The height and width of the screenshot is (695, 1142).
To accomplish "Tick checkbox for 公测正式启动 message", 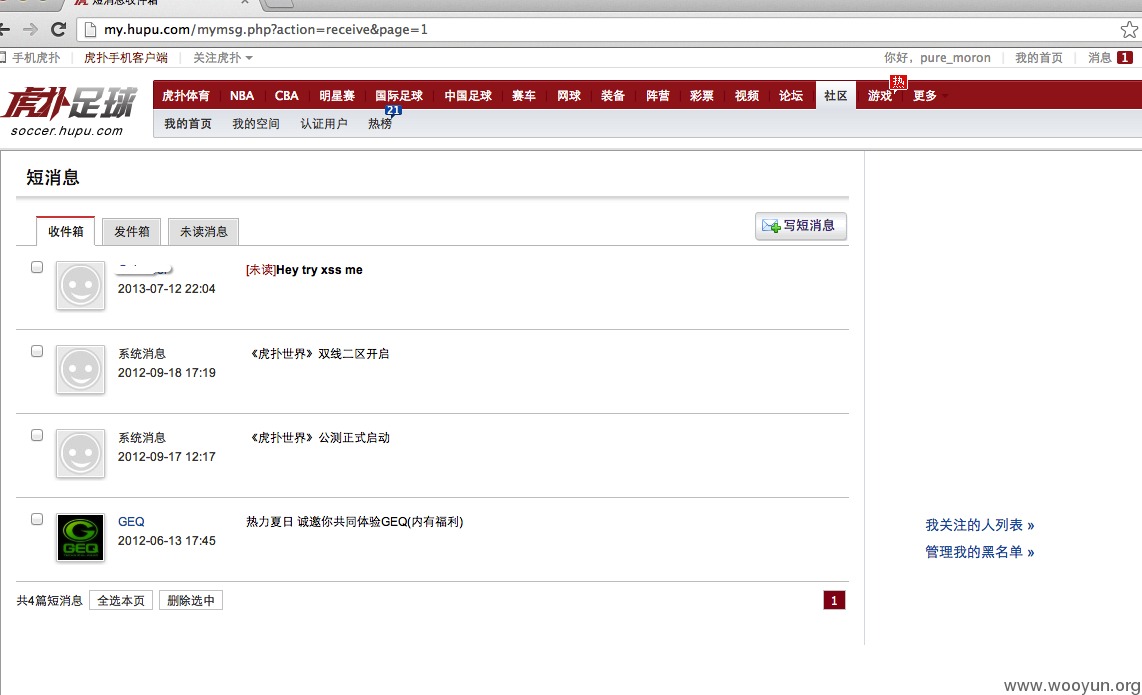I will 37,435.
